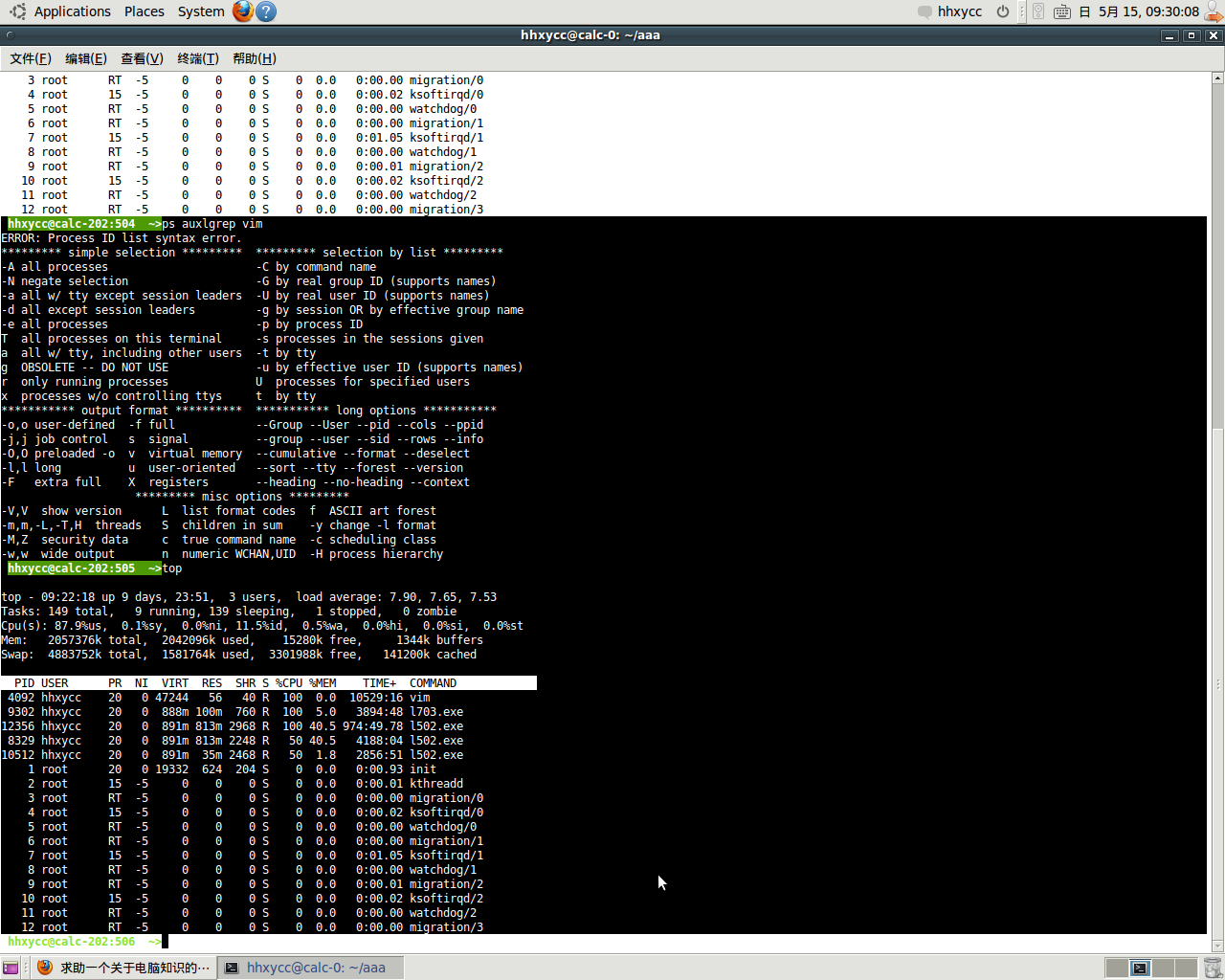Select the hhxycc@calc-0 terminal taskbar button

311,968
